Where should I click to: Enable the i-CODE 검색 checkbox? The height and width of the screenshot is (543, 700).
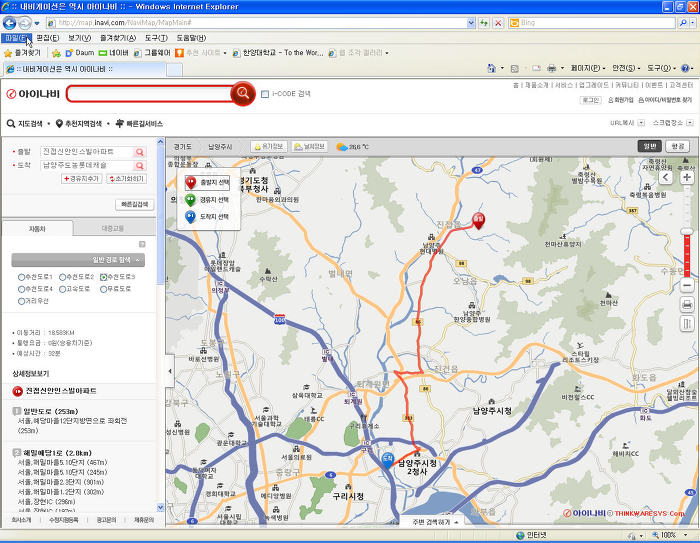(265, 94)
